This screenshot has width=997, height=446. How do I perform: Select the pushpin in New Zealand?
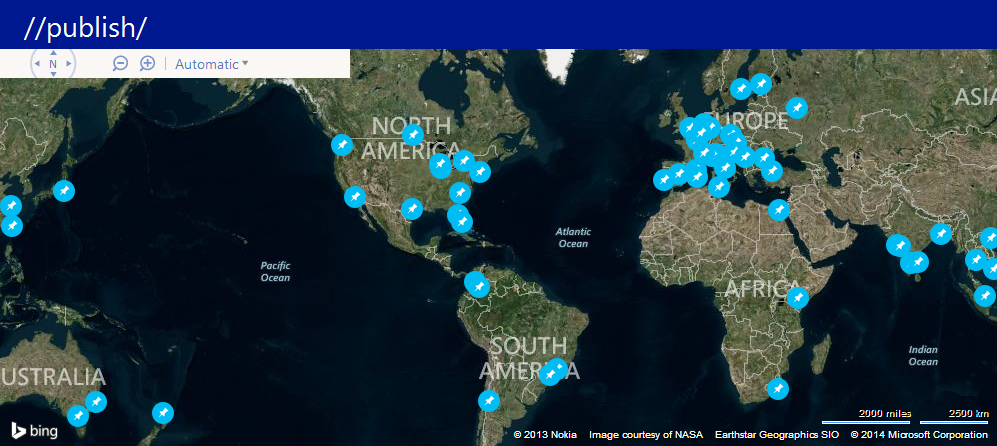[x=162, y=412]
